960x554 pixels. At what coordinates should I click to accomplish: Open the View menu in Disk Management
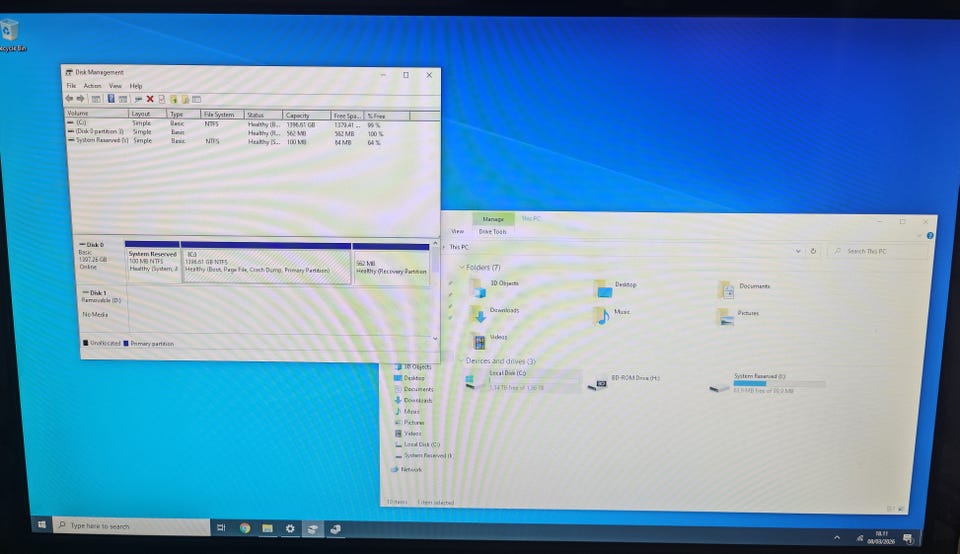click(x=115, y=86)
